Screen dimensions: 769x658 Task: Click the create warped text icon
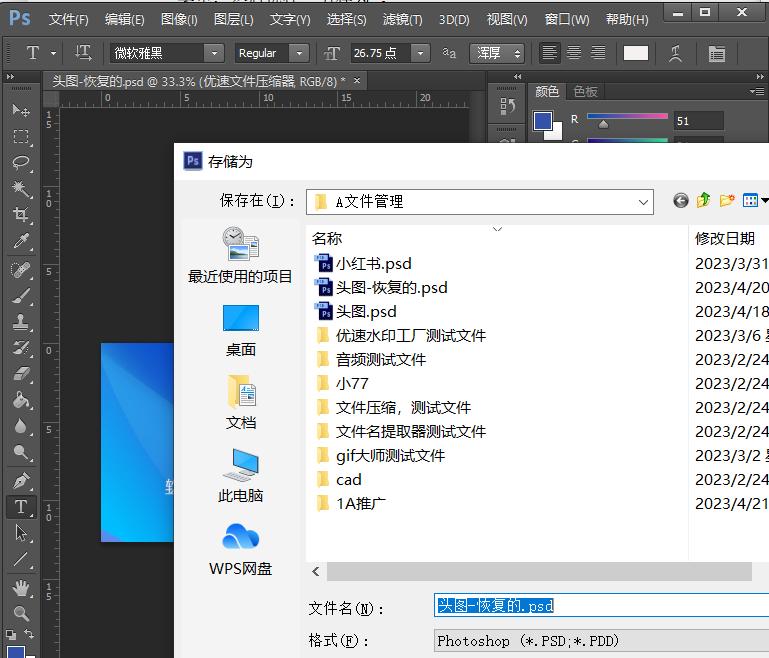point(677,53)
